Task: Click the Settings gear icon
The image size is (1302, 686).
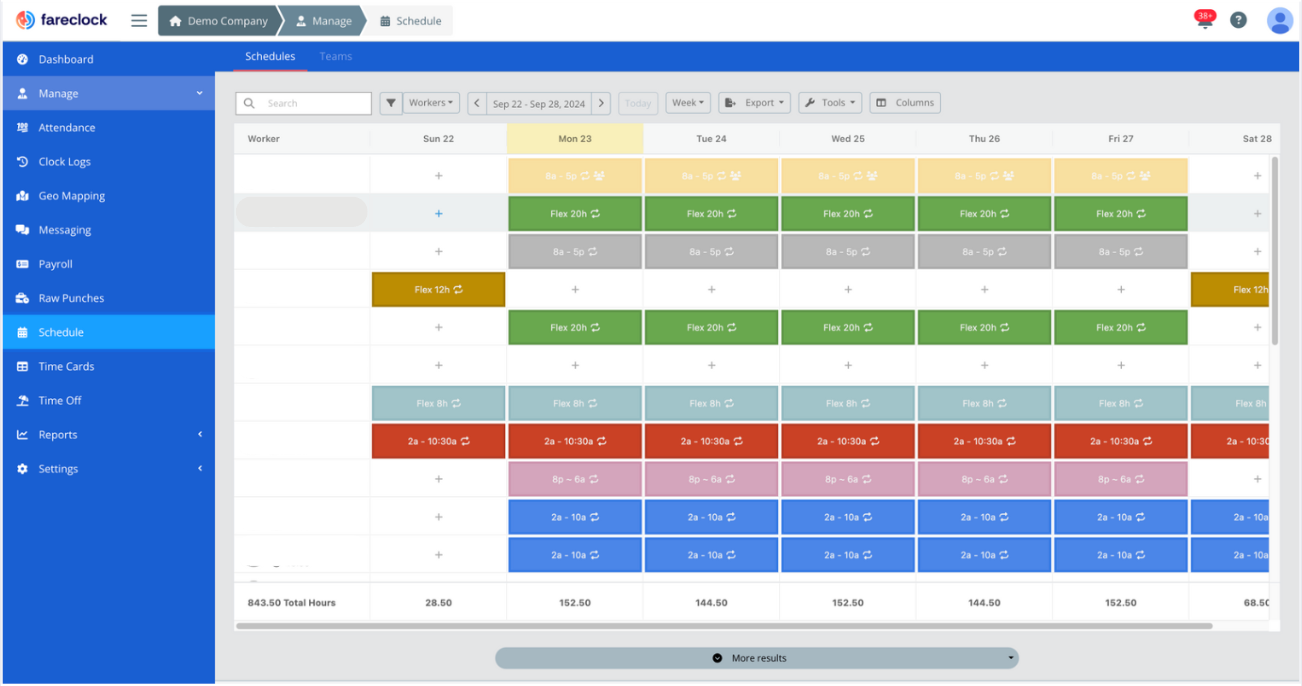Action: point(22,469)
